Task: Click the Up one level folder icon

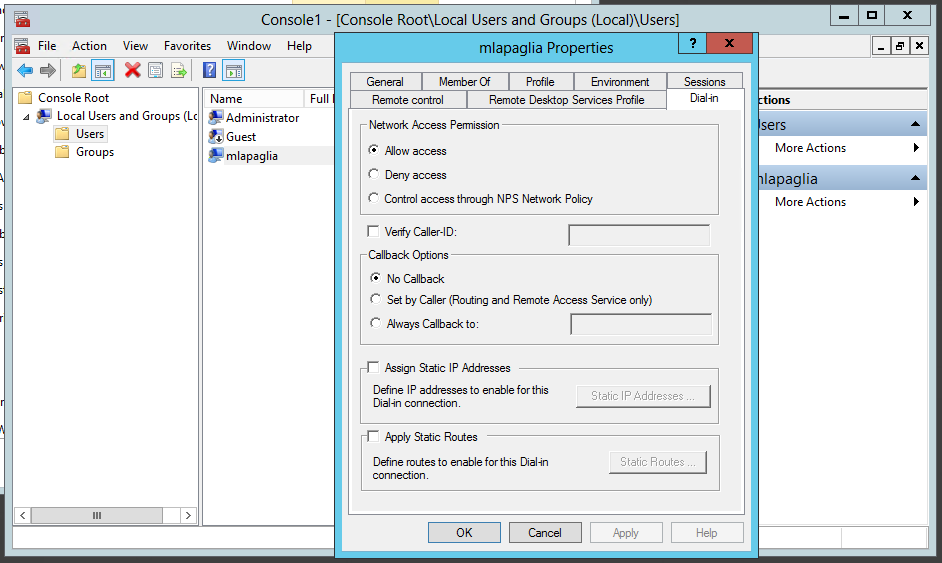Action: [79, 71]
